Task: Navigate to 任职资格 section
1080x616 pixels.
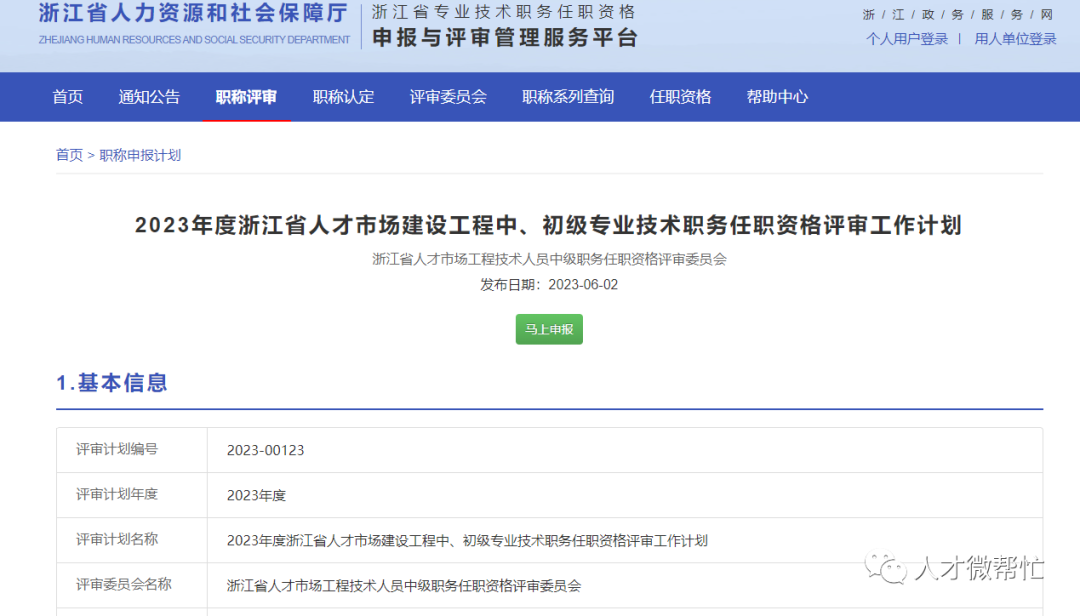Action: pos(680,96)
